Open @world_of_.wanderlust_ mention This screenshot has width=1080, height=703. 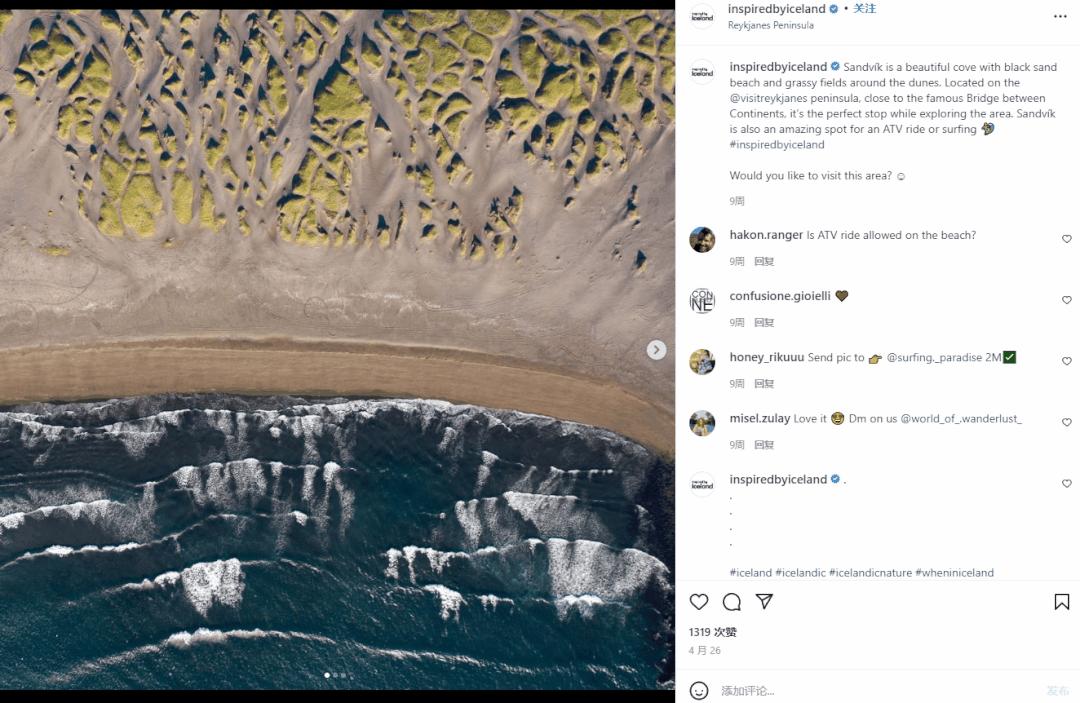[x=961, y=419]
